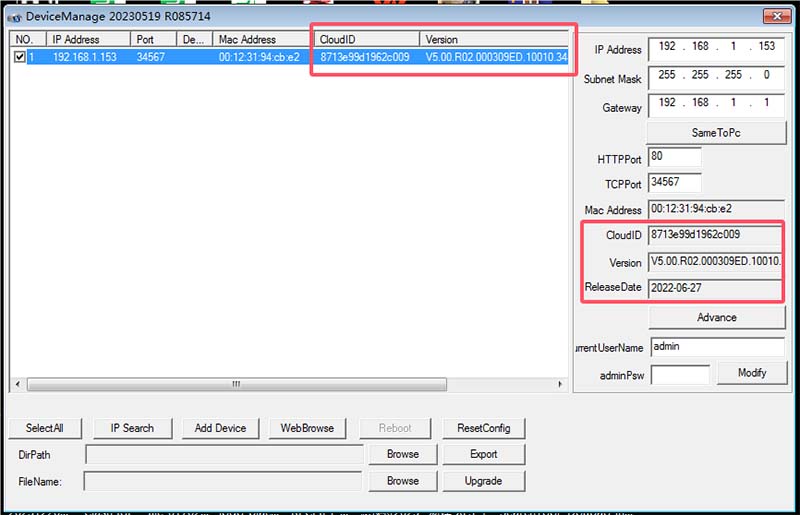The image size is (800, 515).
Task: Close the DeviceManage window
Action: click(776, 16)
